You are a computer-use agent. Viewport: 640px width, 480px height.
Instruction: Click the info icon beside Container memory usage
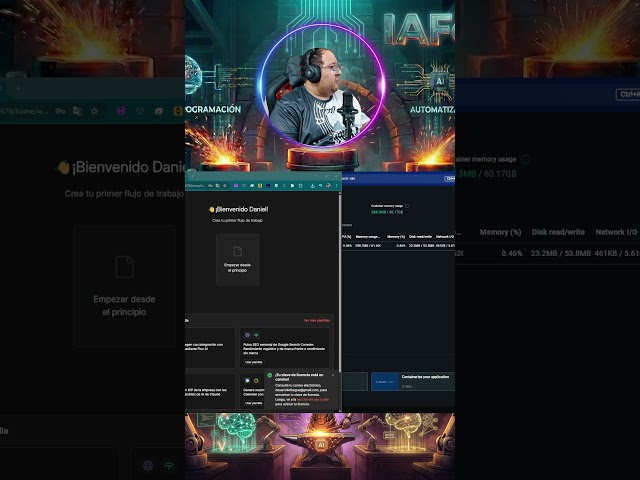407,206
